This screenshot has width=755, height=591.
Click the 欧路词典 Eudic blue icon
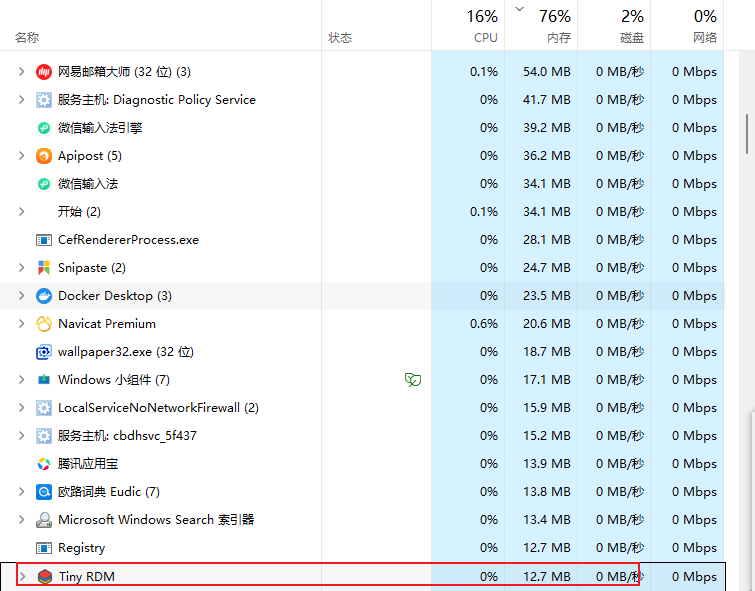pyautogui.click(x=44, y=492)
